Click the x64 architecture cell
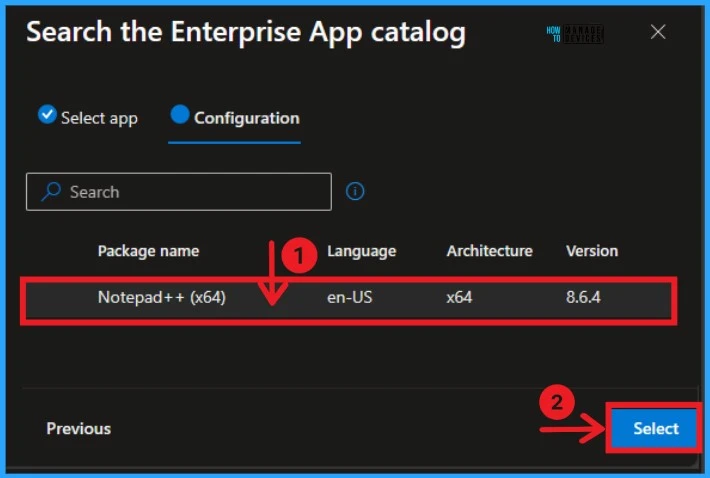The width and height of the screenshot is (710, 478). click(459, 297)
